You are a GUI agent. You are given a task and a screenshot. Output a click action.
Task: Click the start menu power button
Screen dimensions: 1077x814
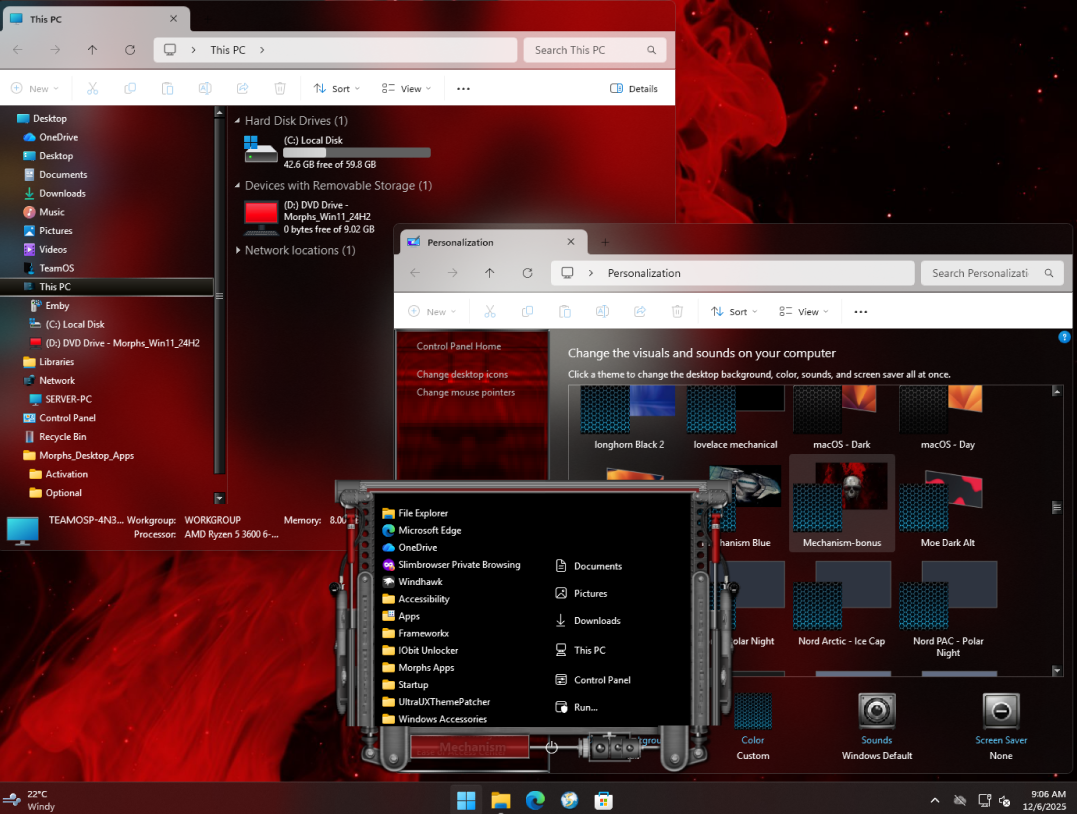pyautogui.click(x=551, y=747)
